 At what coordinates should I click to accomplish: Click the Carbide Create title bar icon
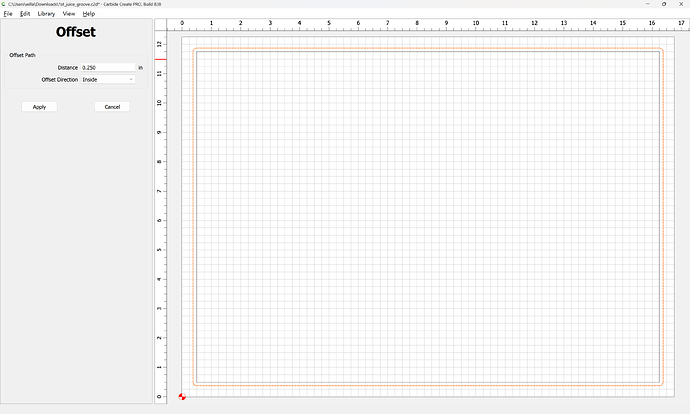point(5,5)
